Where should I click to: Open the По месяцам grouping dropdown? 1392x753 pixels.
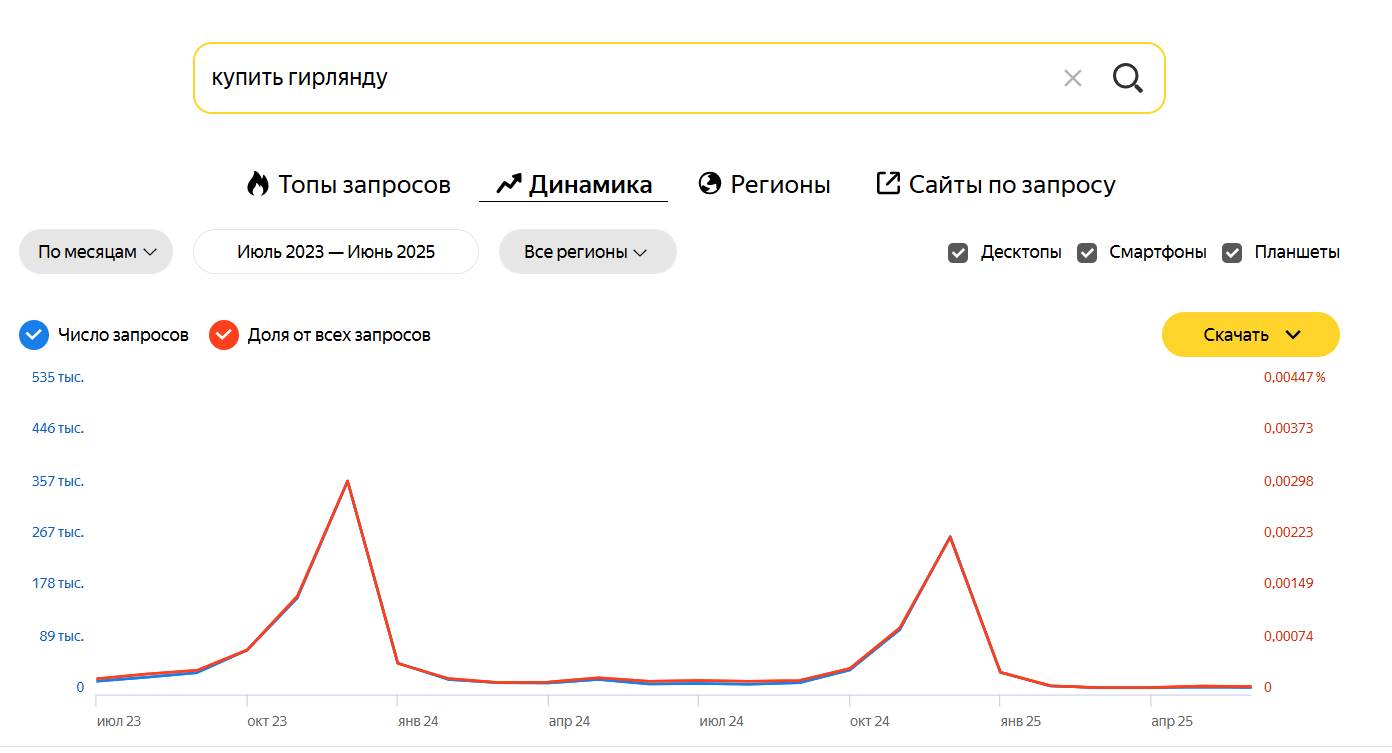(x=96, y=252)
